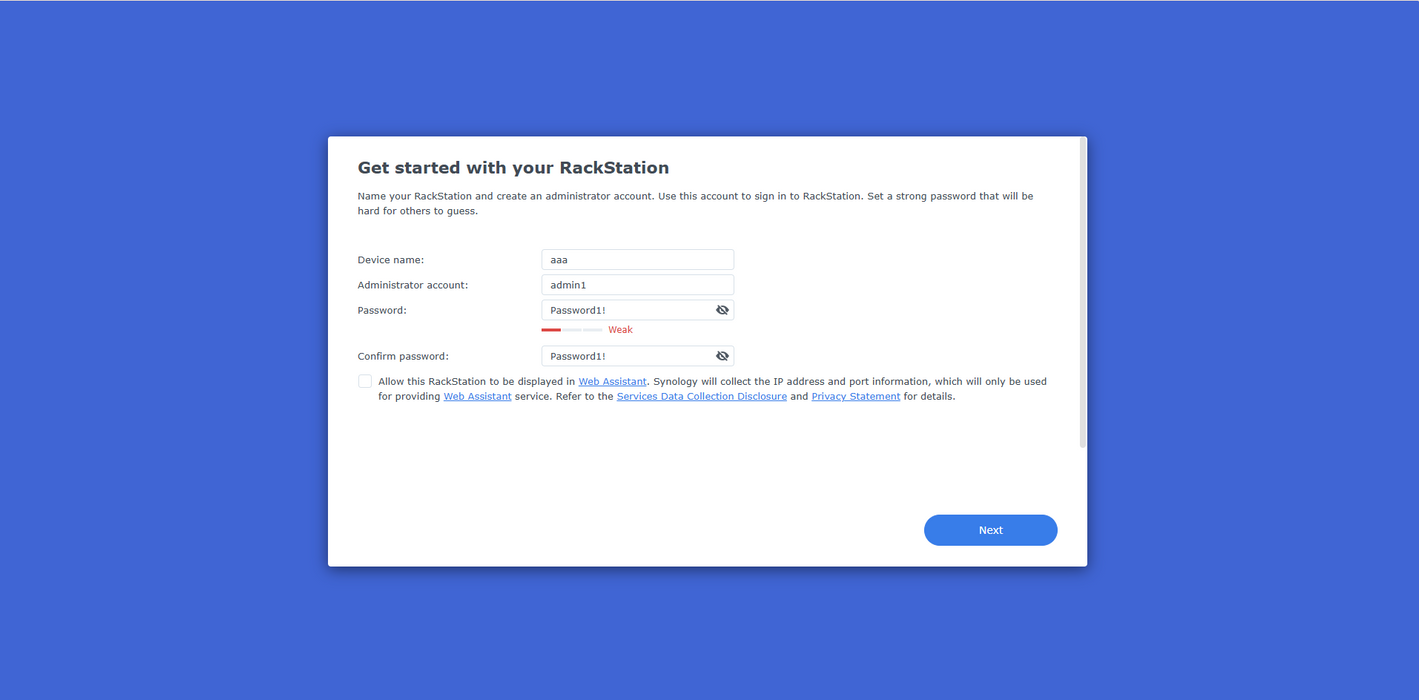Click the red 'Weak' strength indicator text

point(620,330)
